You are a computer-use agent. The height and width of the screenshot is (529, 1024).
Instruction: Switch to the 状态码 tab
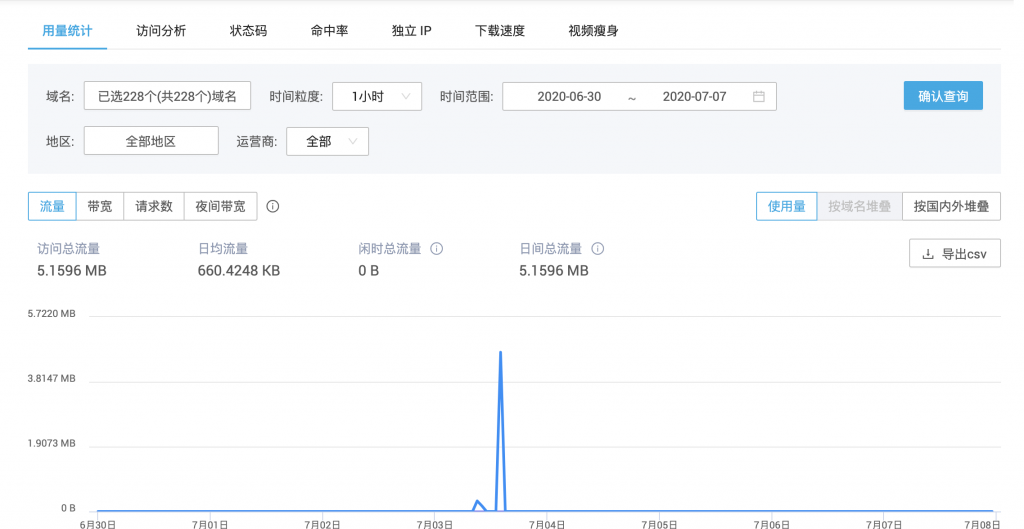click(248, 31)
